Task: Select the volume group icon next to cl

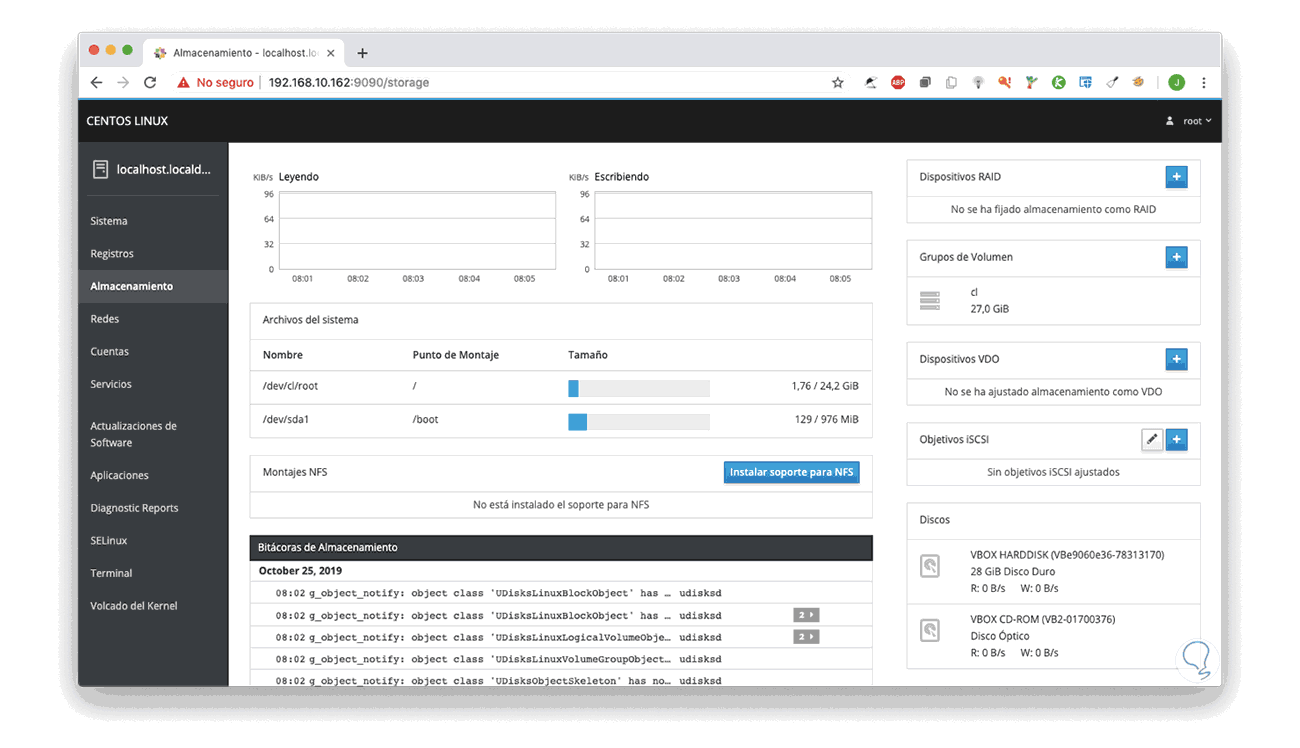Action: pyautogui.click(x=928, y=301)
